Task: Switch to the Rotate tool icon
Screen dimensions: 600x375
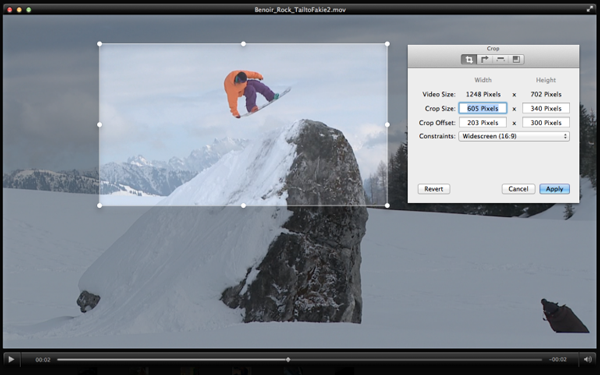Action: (x=484, y=59)
